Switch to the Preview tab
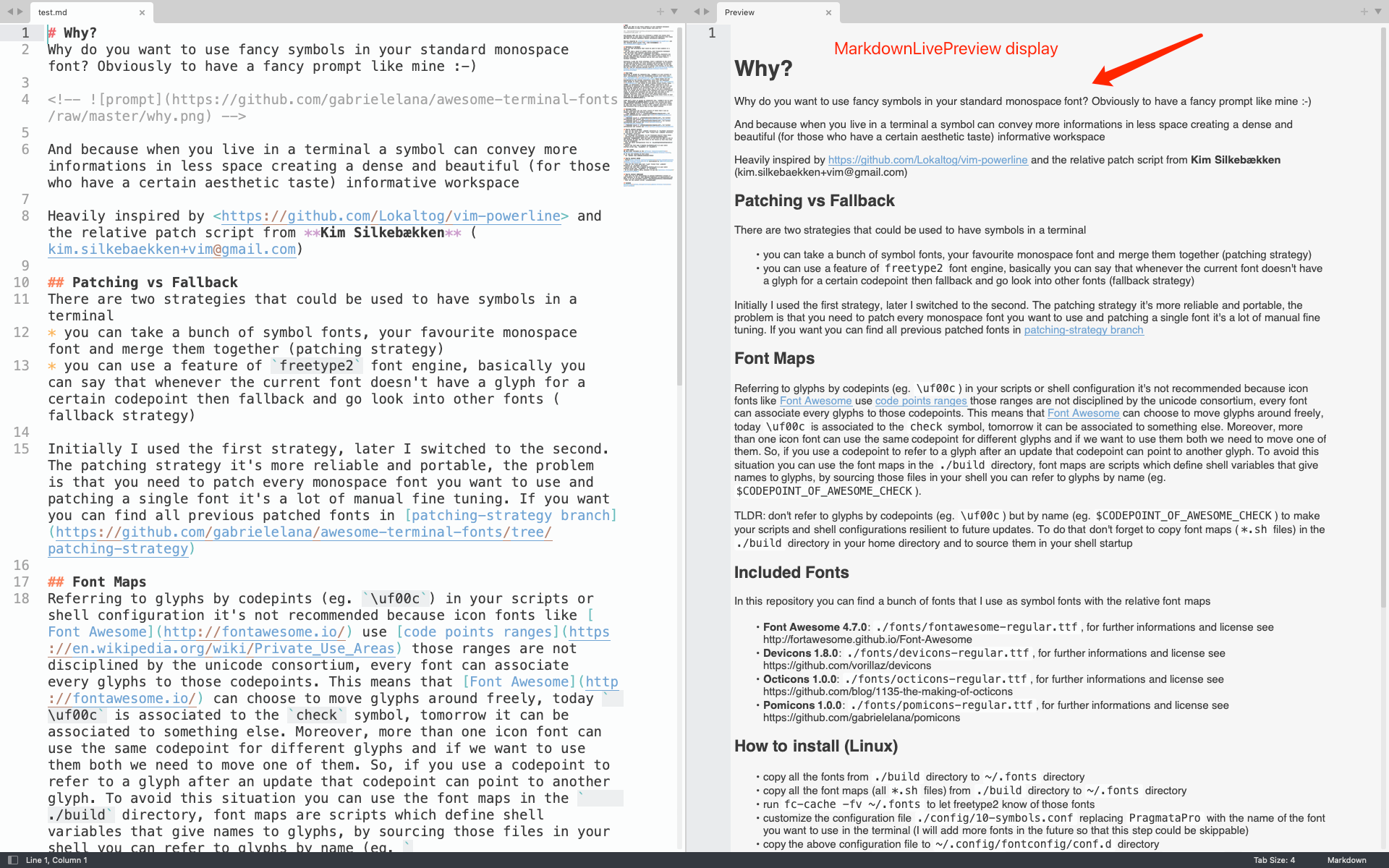This screenshot has height=868, width=1389. point(778,12)
